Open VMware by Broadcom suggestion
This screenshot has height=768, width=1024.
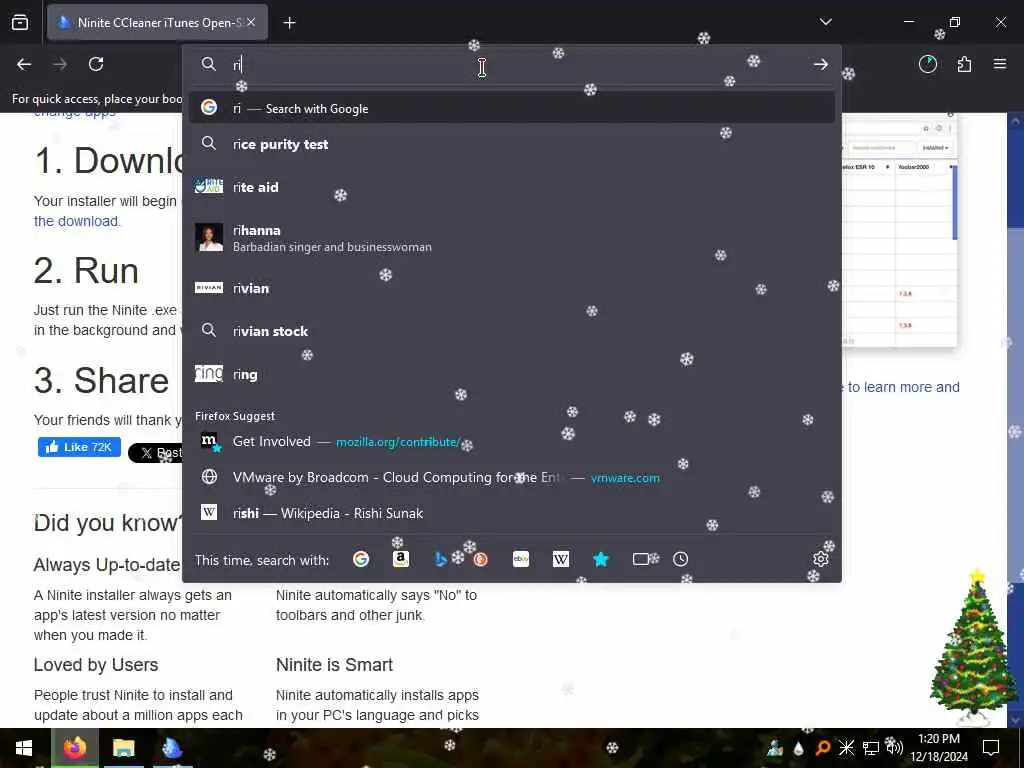click(x=512, y=477)
